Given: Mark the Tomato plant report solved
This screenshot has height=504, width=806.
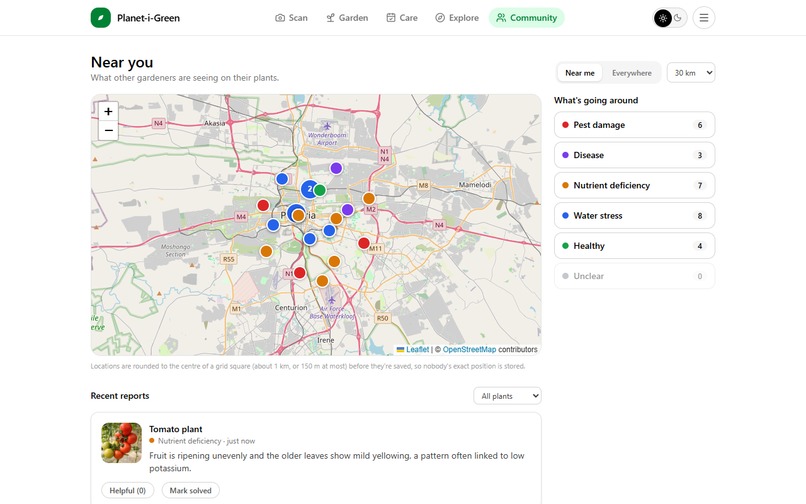Looking at the screenshot, I should point(191,491).
